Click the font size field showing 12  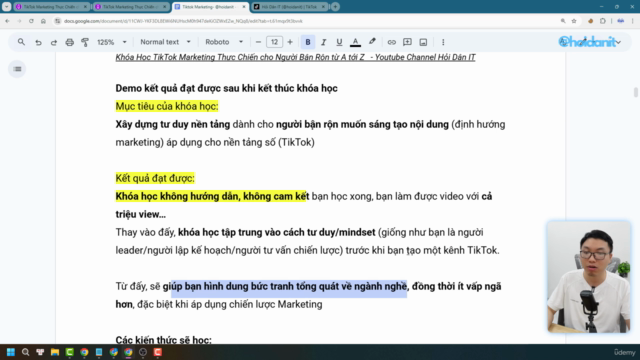[x=274, y=42]
